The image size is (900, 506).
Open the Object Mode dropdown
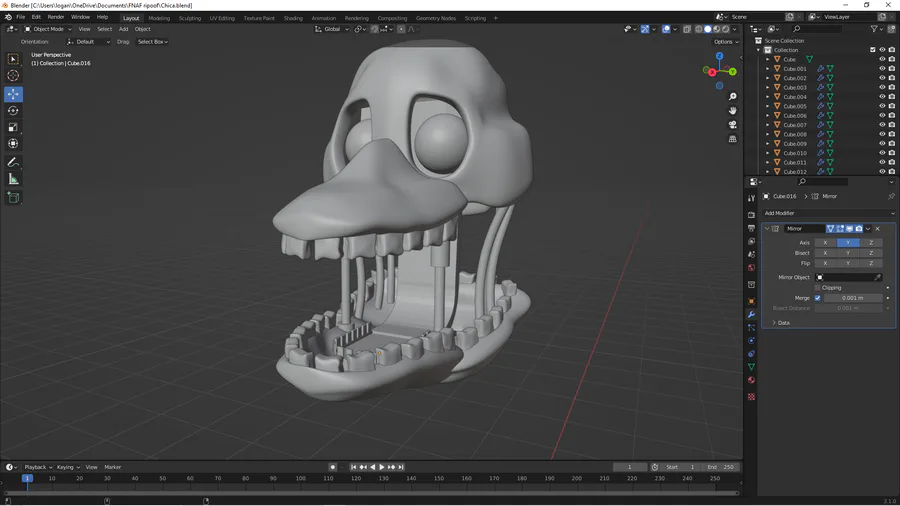point(48,29)
